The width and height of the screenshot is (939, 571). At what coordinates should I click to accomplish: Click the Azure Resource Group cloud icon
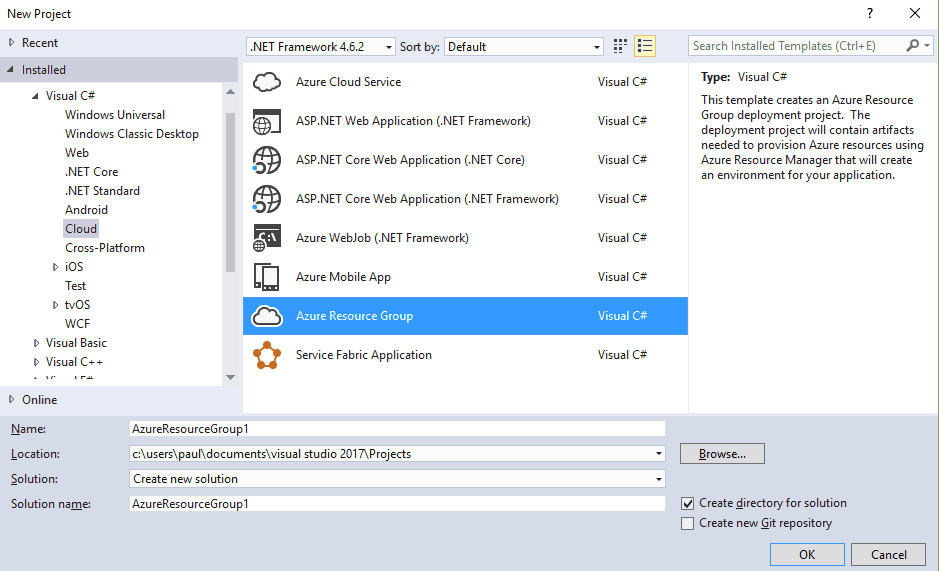[x=266, y=316]
